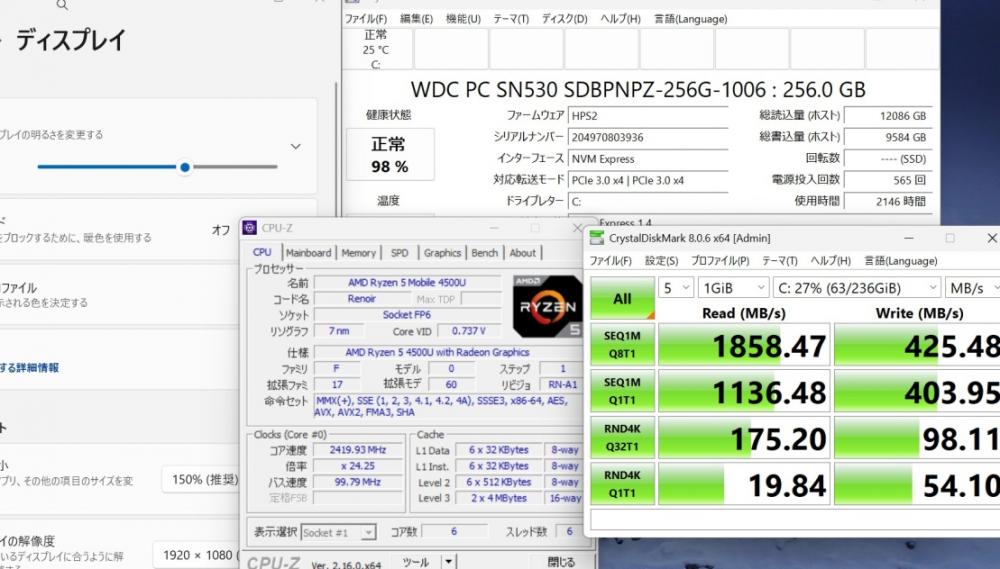Open CrystalDiskMark ヘルプ(H) menu
The image size is (1000, 569).
coord(830,261)
